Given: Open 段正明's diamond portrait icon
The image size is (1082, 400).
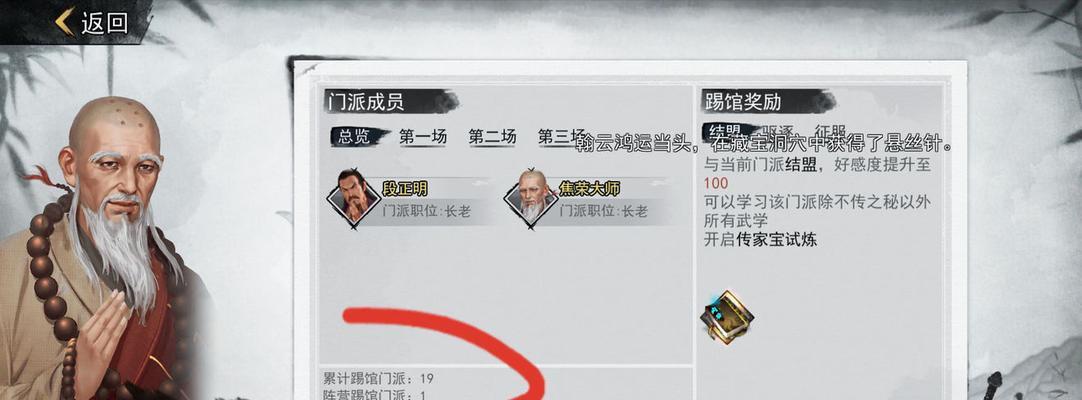Looking at the screenshot, I should point(353,199).
